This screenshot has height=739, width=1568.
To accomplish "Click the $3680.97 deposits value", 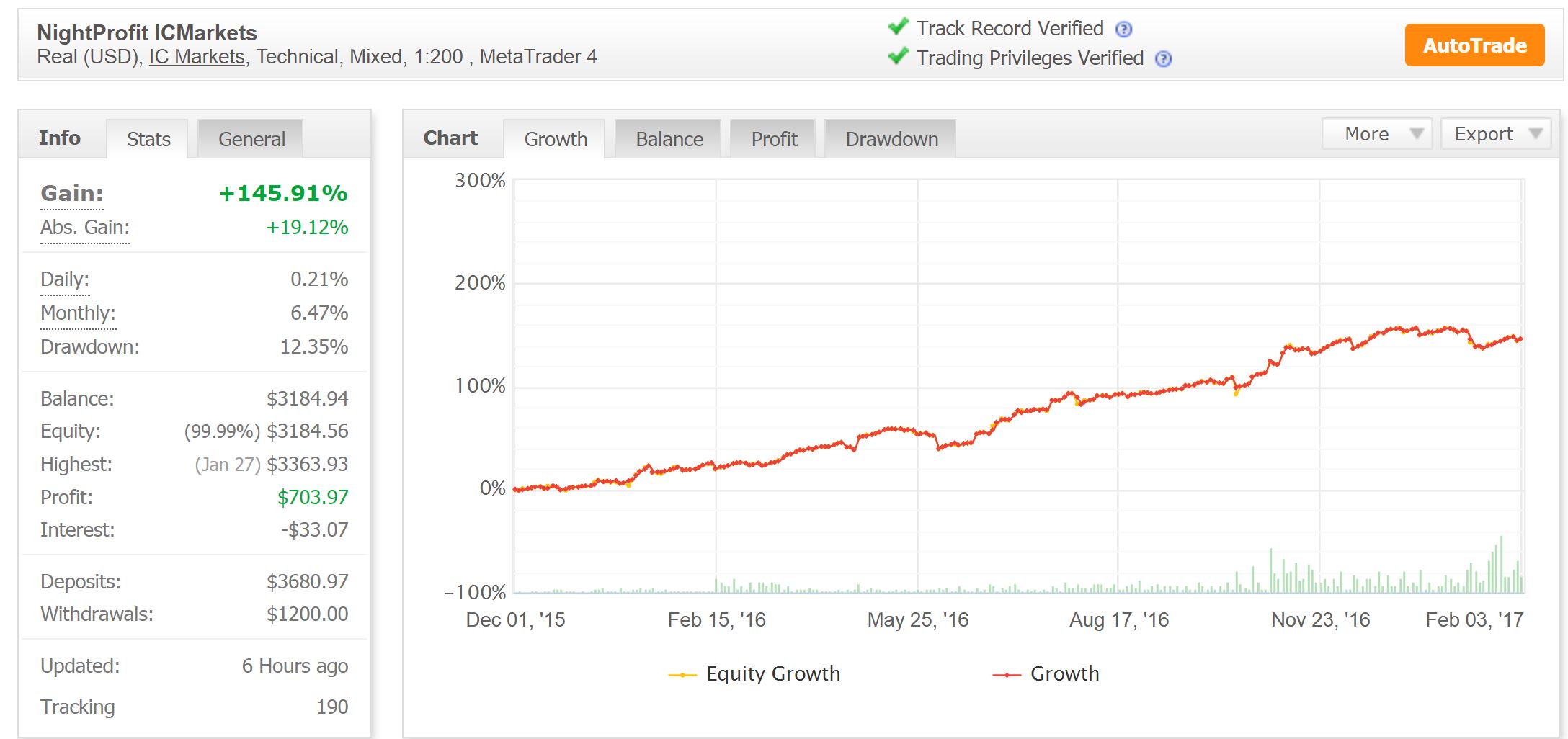I will (x=308, y=582).
